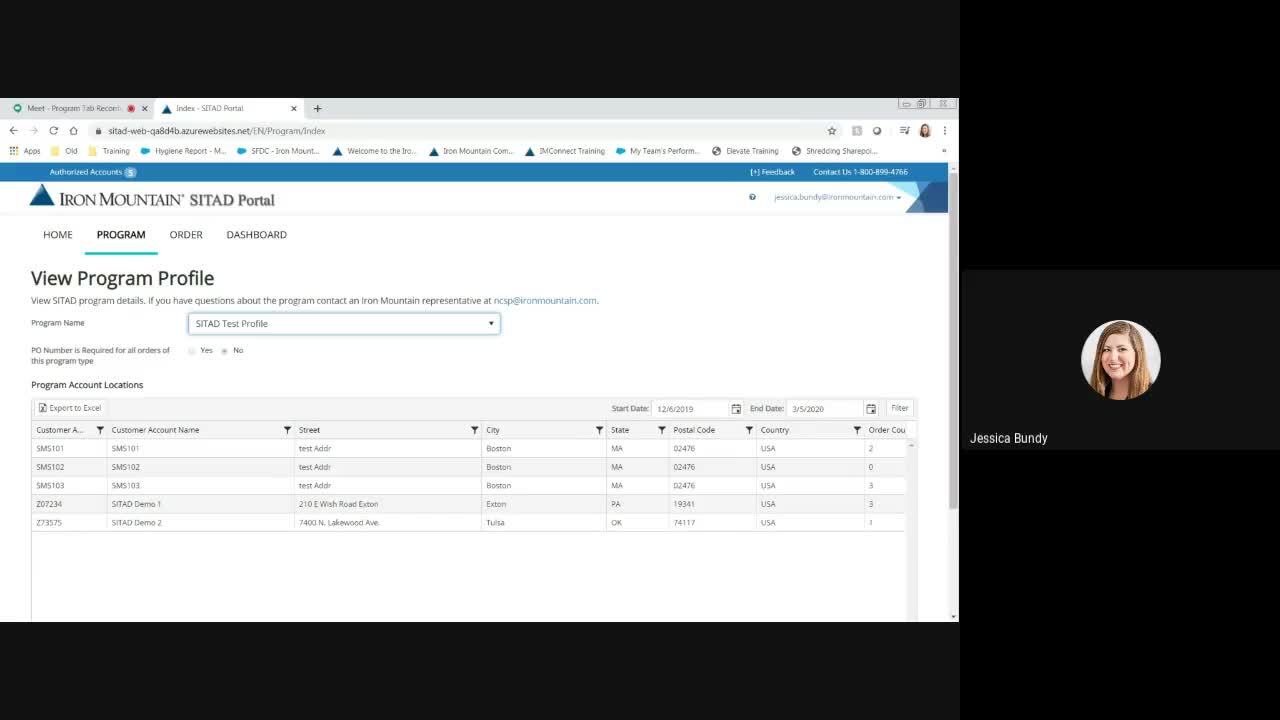Open the Elevate Training bookmark
1280x720 pixels.
(745, 151)
